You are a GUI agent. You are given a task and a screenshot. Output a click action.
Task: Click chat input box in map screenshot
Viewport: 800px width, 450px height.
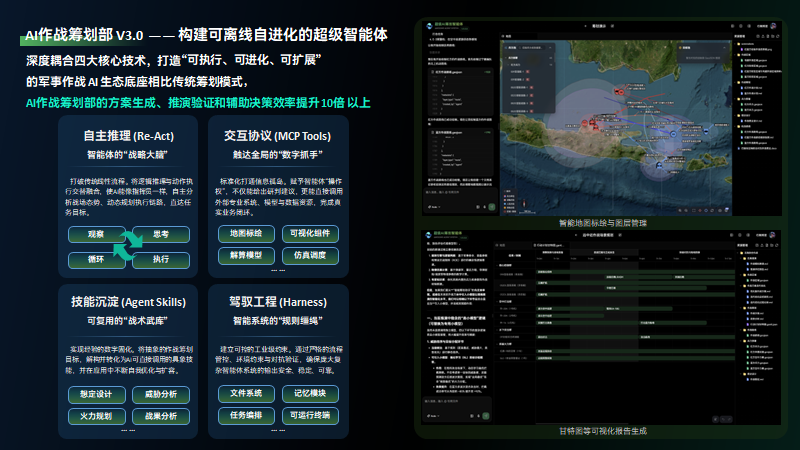(x=461, y=199)
